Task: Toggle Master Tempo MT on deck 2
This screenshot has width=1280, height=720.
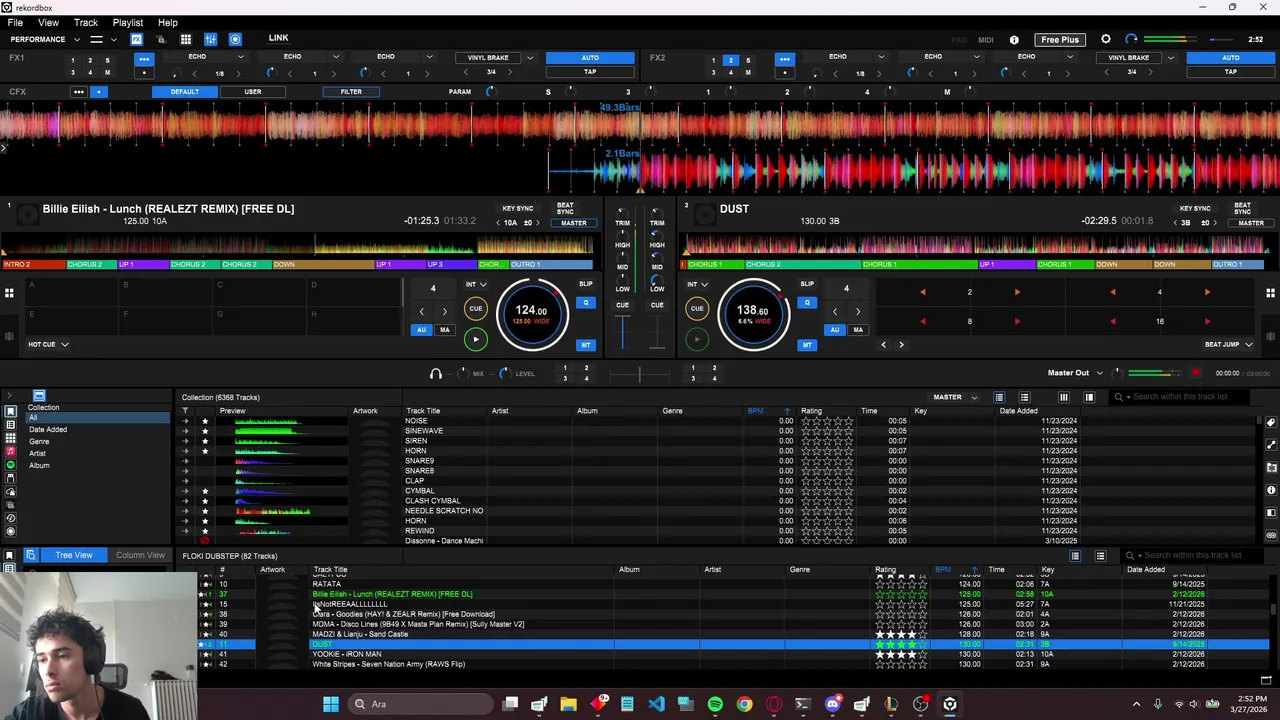Action: click(807, 345)
